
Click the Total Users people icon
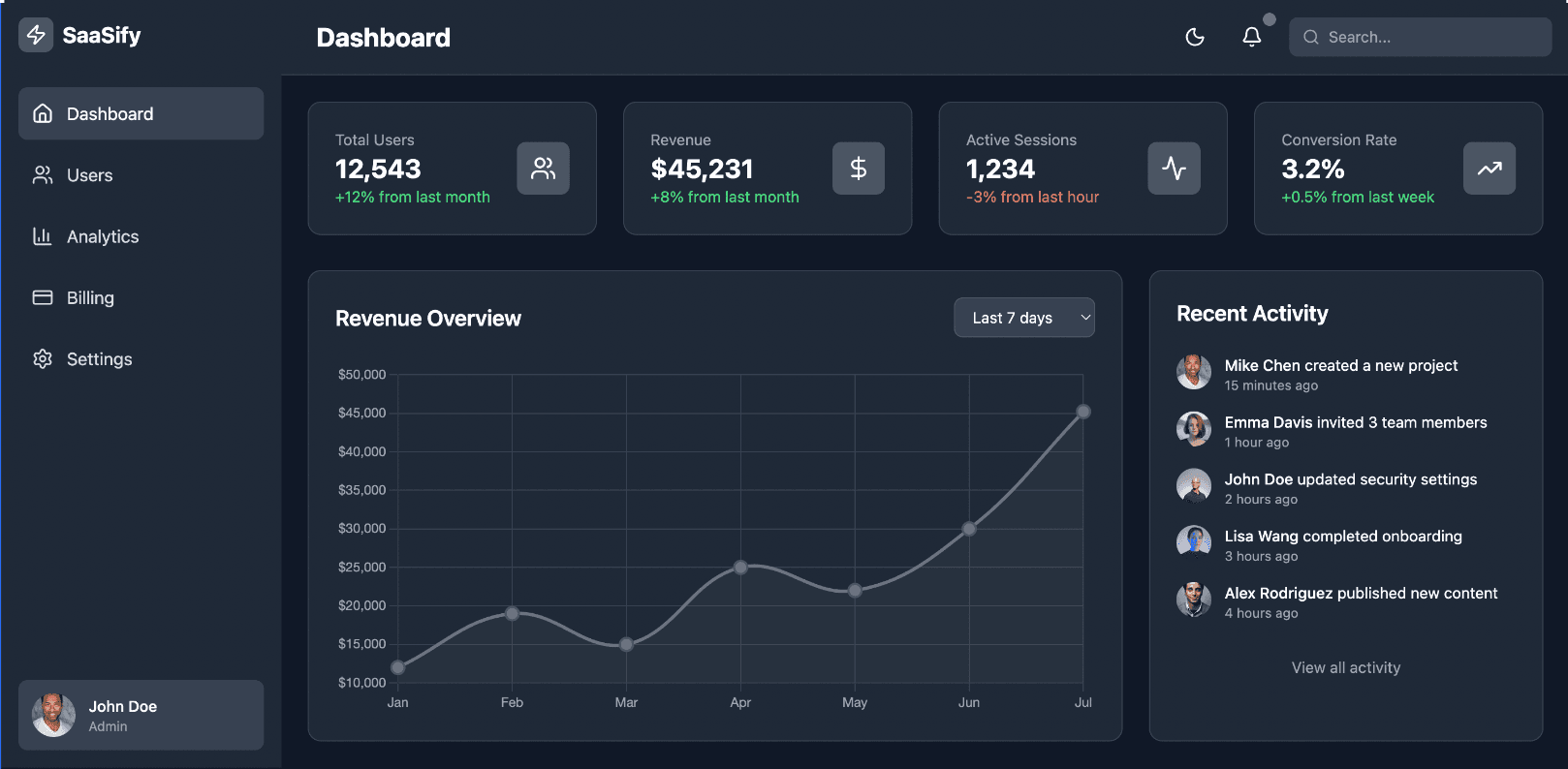(543, 169)
